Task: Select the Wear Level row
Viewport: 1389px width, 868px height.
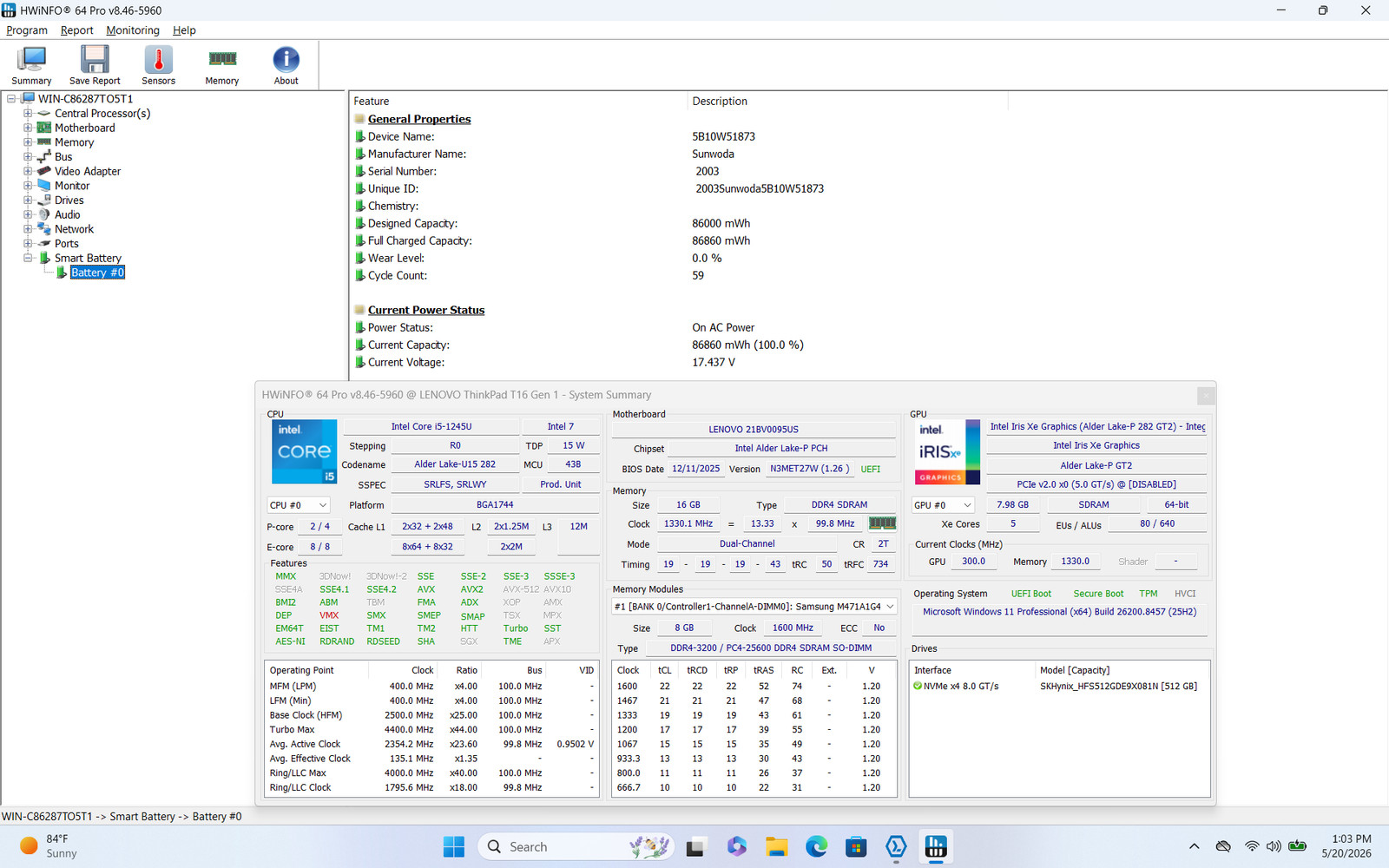Action: [538, 258]
